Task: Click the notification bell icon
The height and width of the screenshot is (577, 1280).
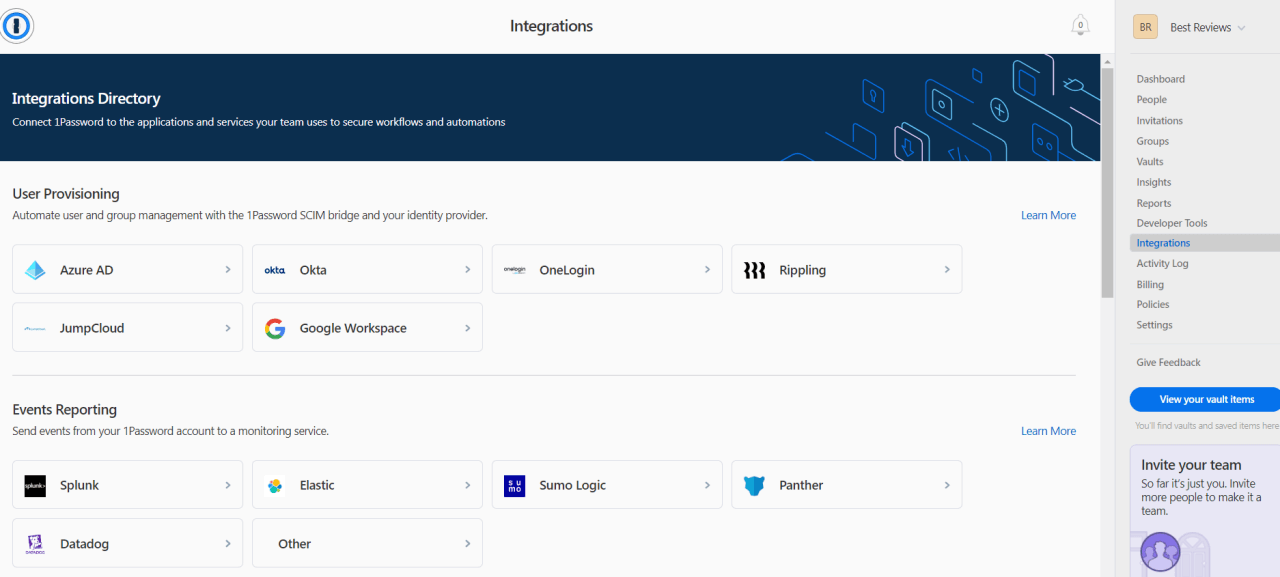Action: 1080,25
